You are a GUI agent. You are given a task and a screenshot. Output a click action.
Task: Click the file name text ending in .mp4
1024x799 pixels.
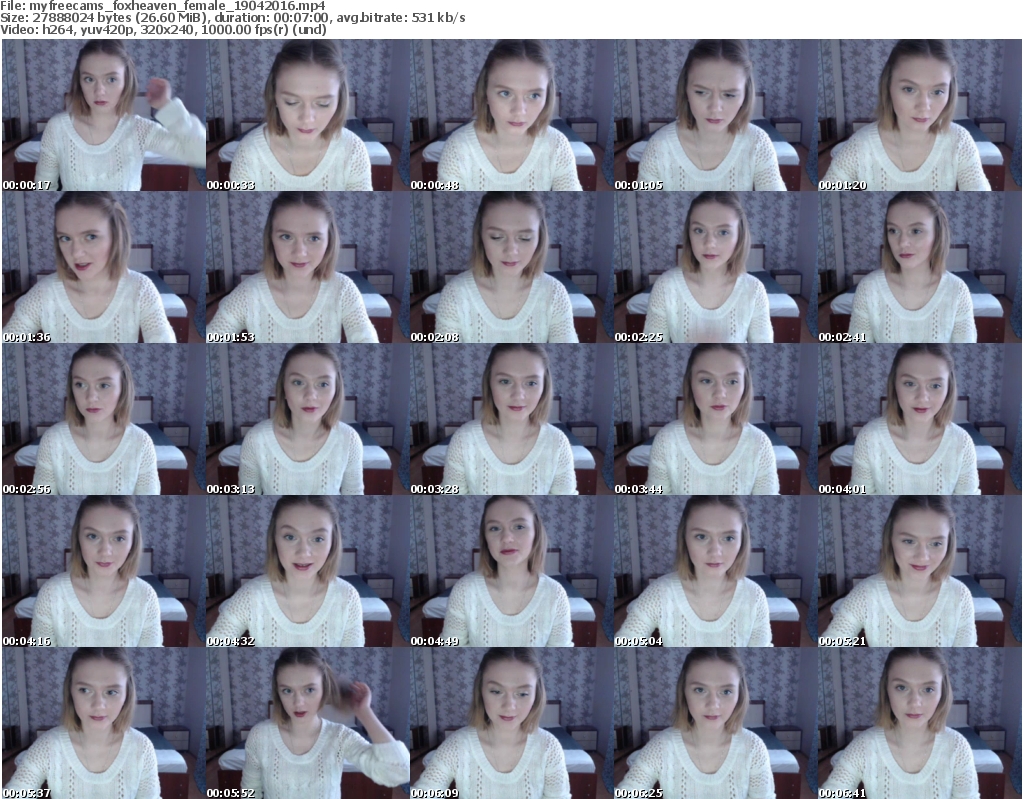[177, 6]
